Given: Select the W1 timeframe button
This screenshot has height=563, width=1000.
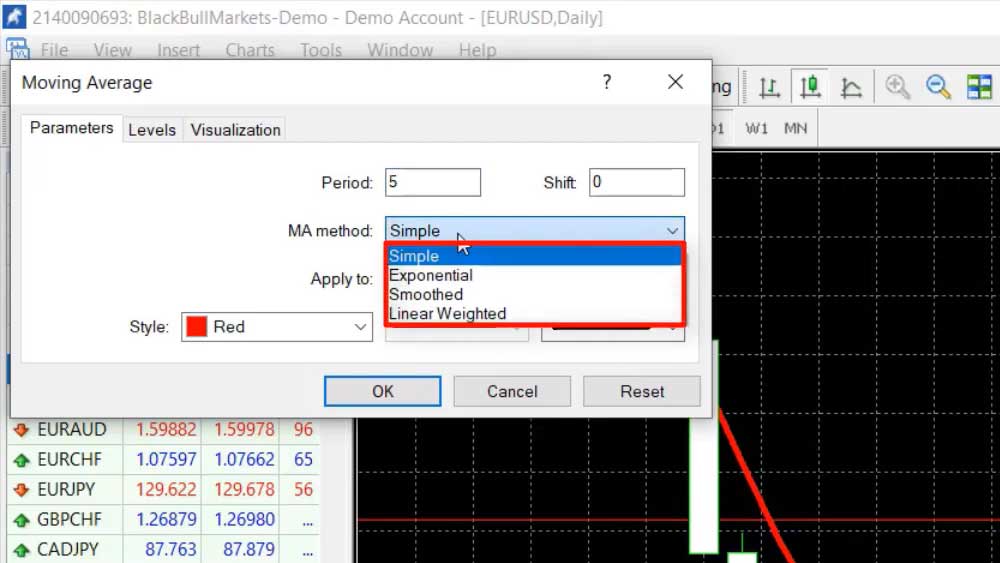Looking at the screenshot, I should click(757, 128).
